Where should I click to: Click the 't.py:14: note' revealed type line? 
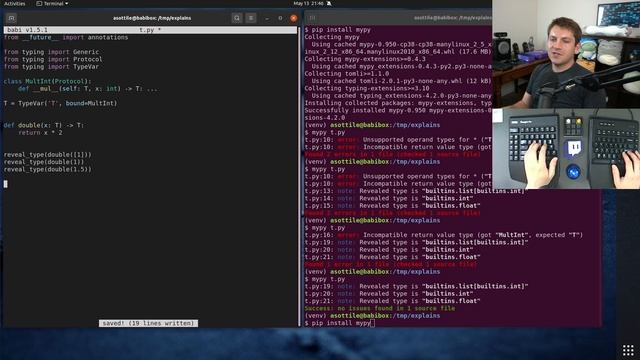(389, 198)
